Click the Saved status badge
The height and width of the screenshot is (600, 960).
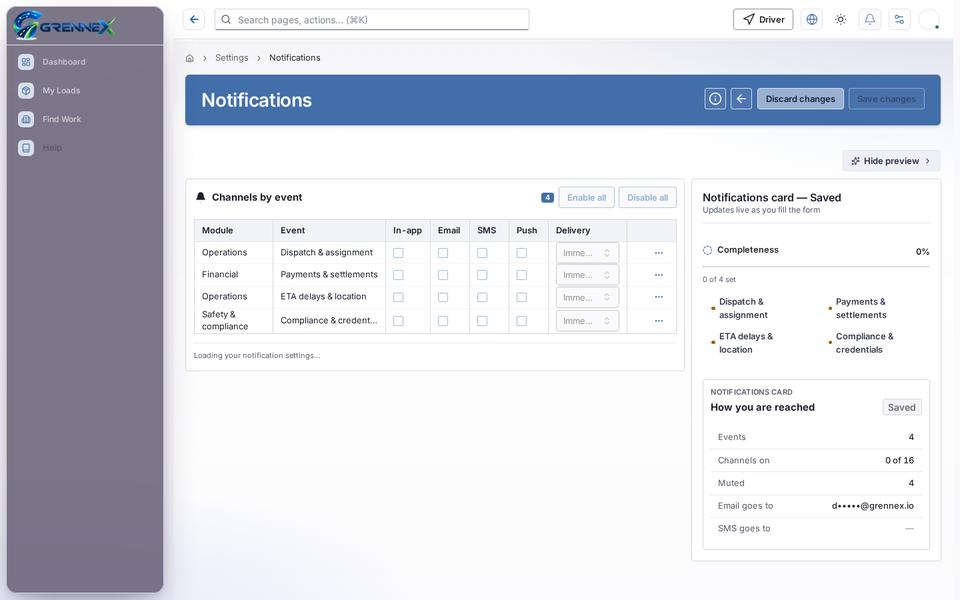tap(901, 407)
